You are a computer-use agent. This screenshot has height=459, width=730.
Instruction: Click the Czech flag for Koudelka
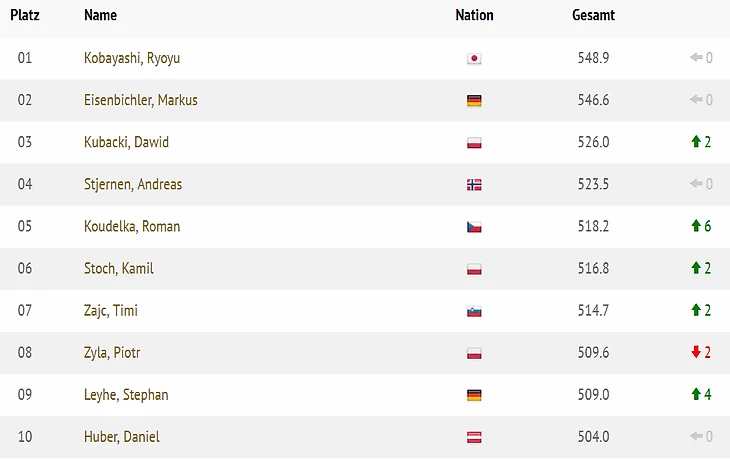(474, 227)
